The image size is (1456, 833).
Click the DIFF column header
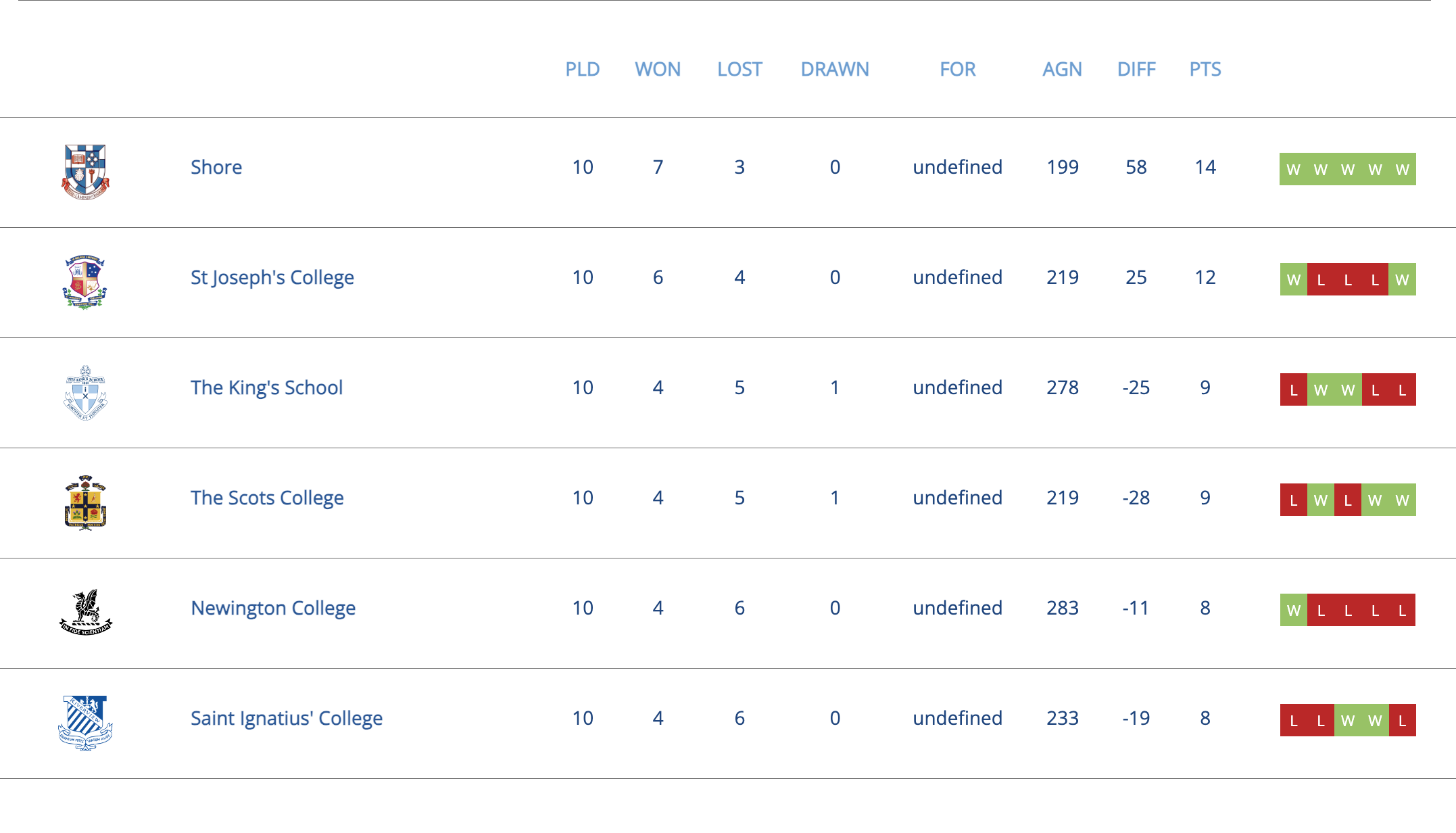click(1136, 69)
